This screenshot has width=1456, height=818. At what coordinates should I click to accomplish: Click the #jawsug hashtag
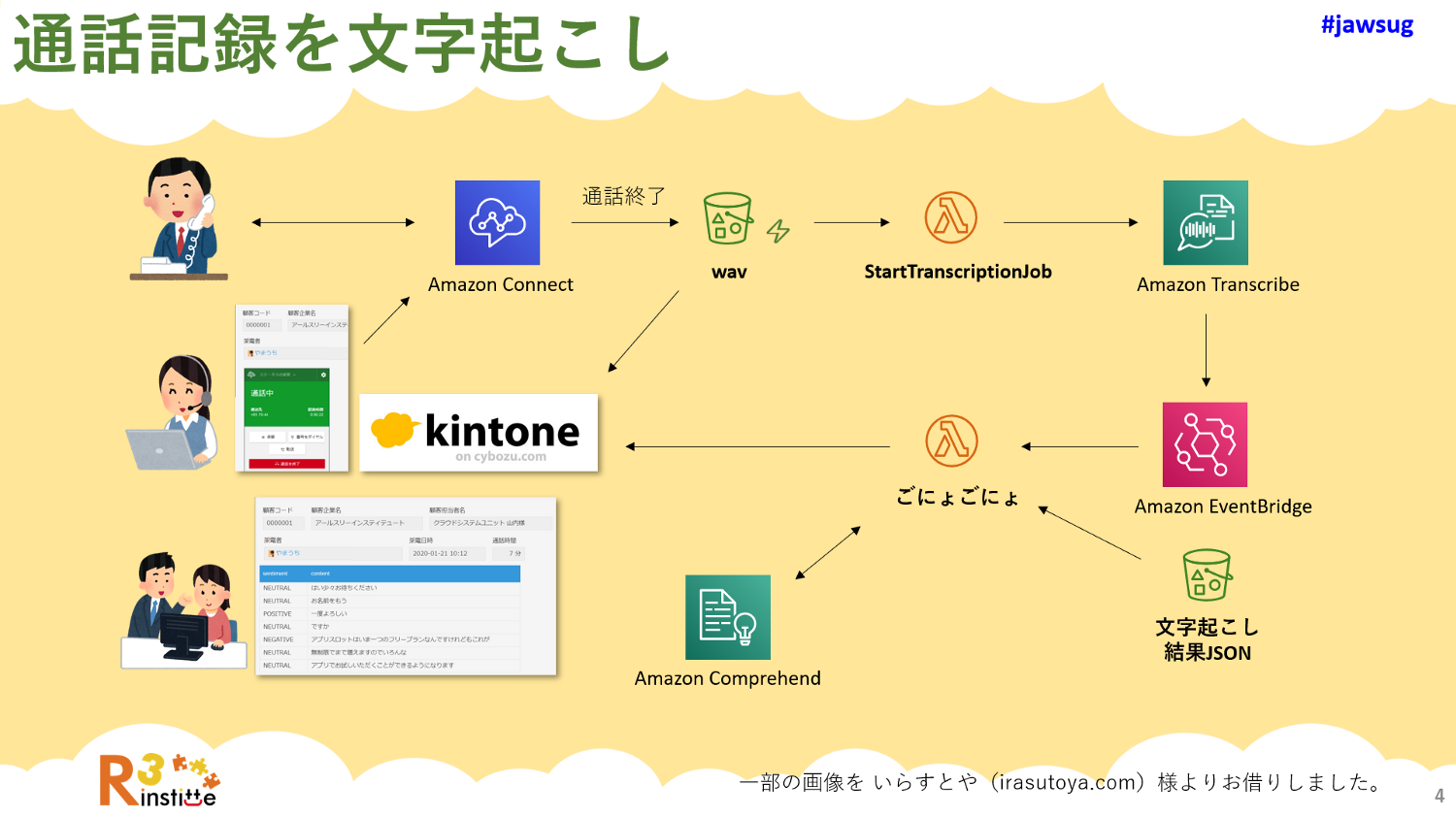(x=1367, y=25)
